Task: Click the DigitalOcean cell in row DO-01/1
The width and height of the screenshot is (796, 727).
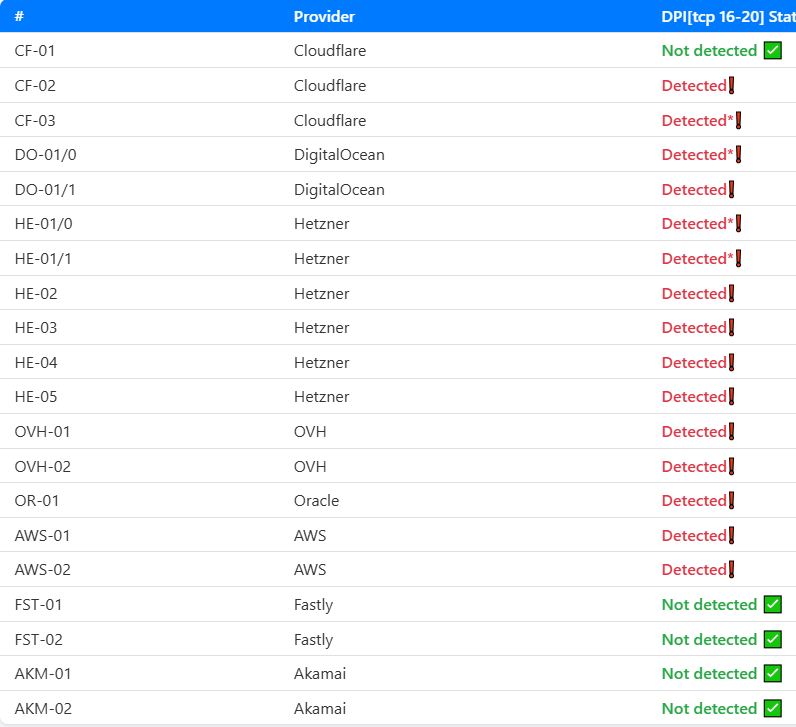Action: coord(339,190)
